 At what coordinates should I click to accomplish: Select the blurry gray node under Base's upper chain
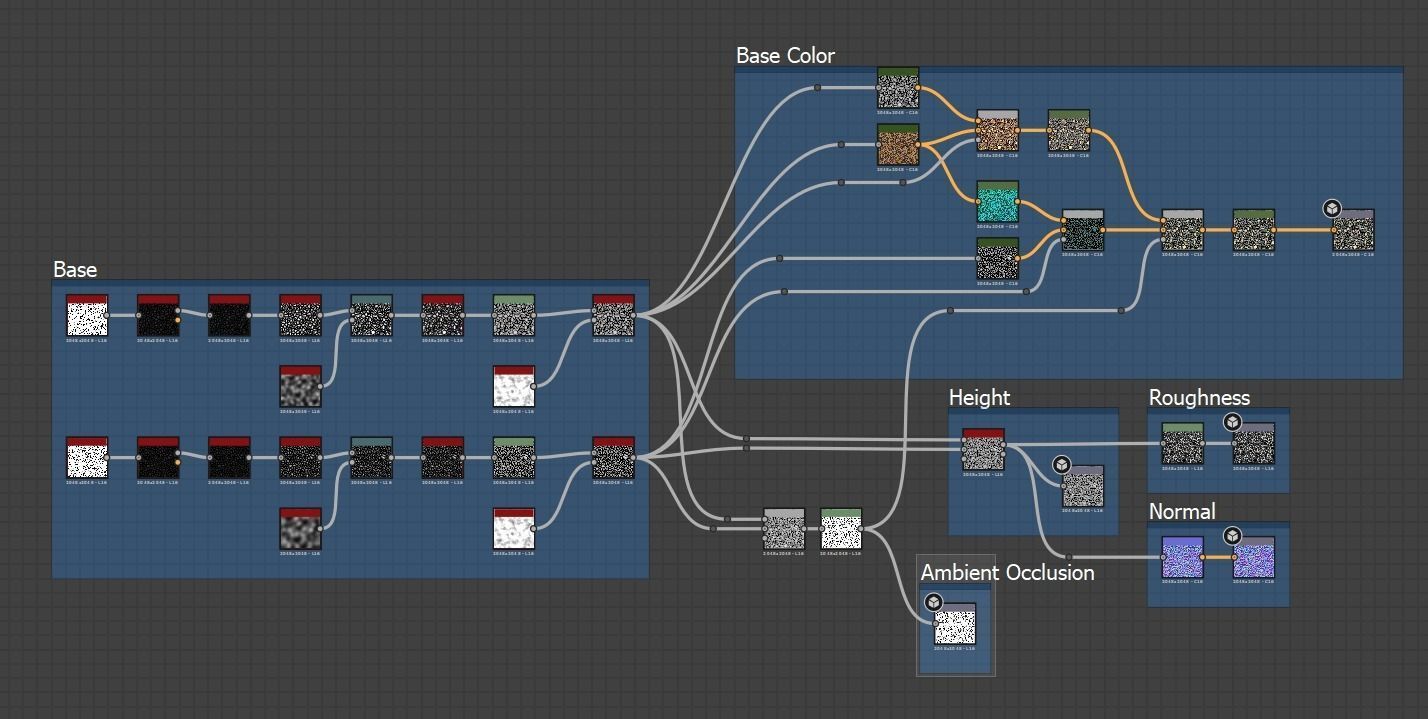[x=300, y=386]
